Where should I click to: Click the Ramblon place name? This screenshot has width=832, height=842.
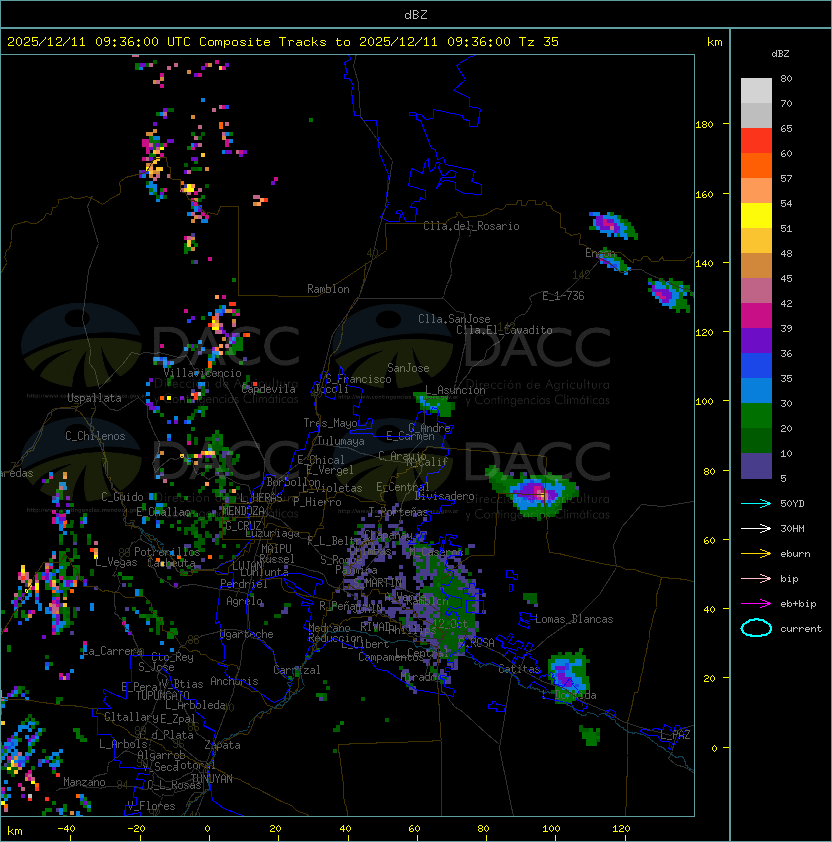328,289
